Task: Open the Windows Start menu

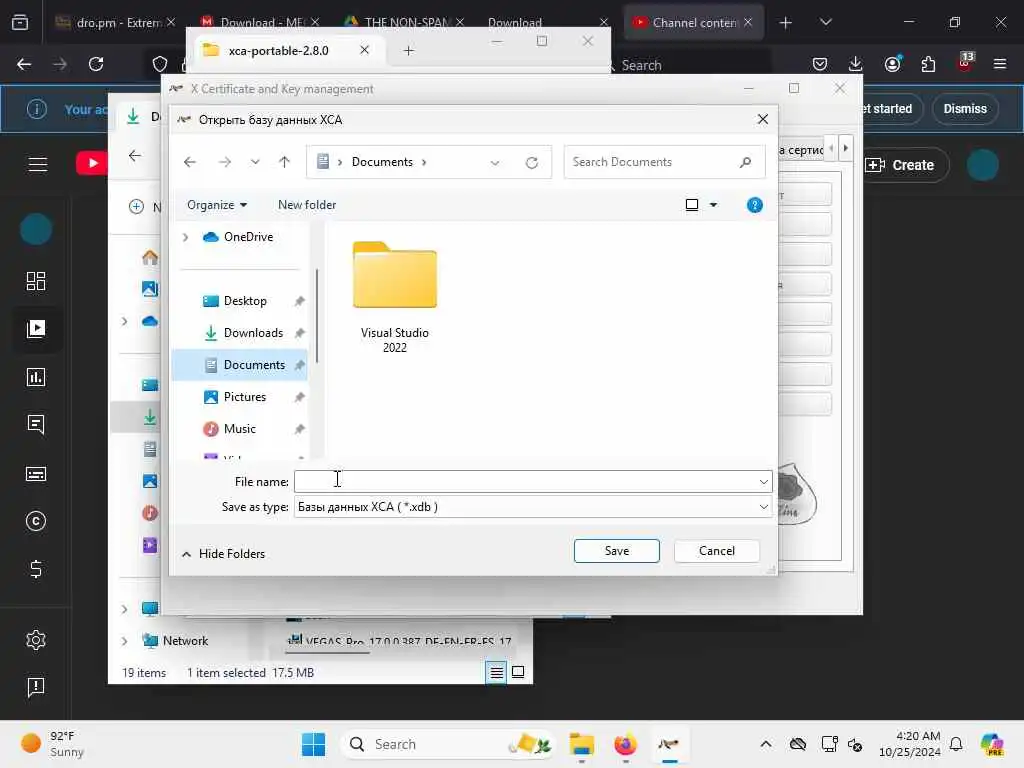Action: [x=313, y=744]
